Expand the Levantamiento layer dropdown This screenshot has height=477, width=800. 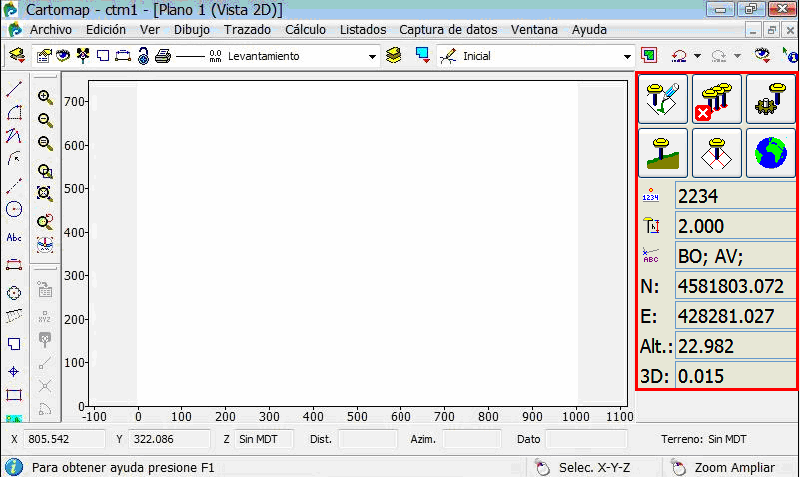tap(372, 56)
